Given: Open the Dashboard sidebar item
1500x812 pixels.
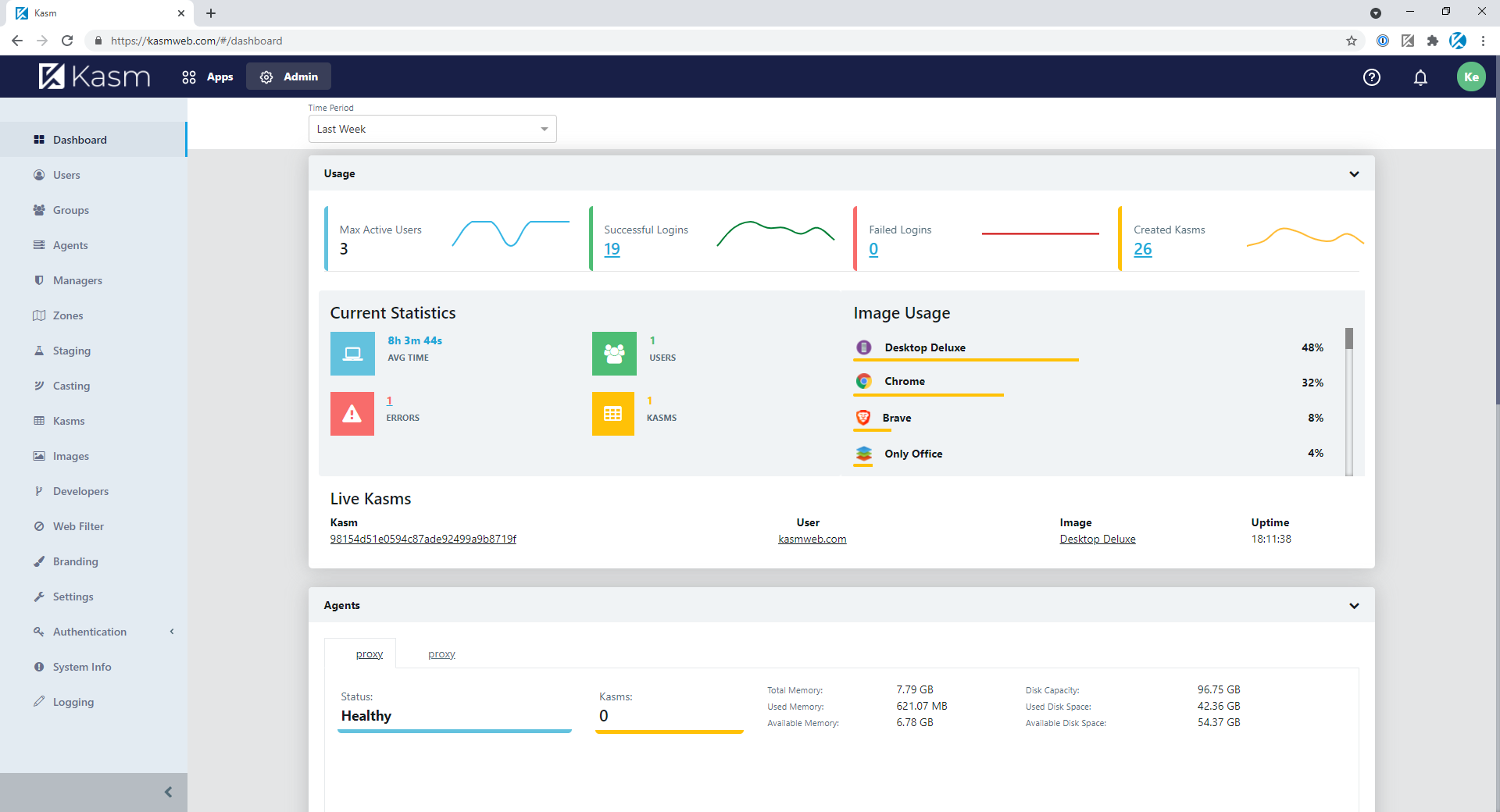Looking at the screenshot, I should tap(93, 140).
